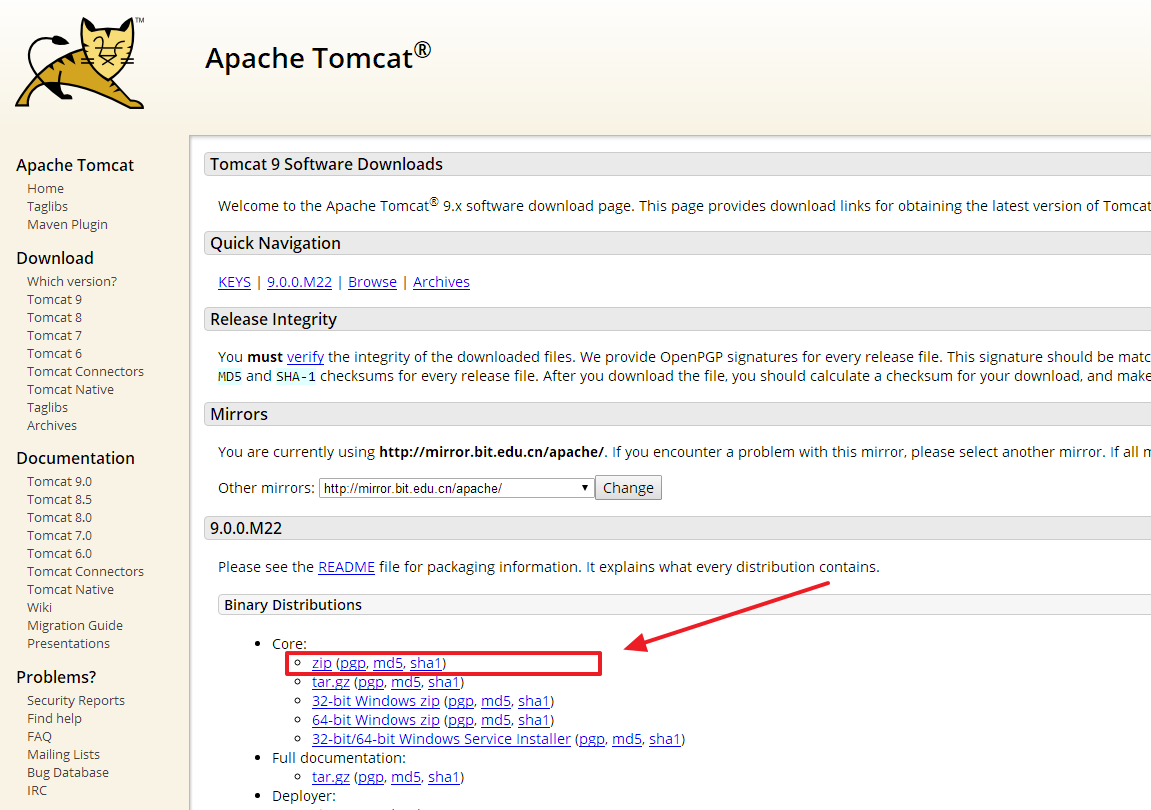Go to Tomcat 8 download page
The image size is (1151, 810).
point(54,317)
